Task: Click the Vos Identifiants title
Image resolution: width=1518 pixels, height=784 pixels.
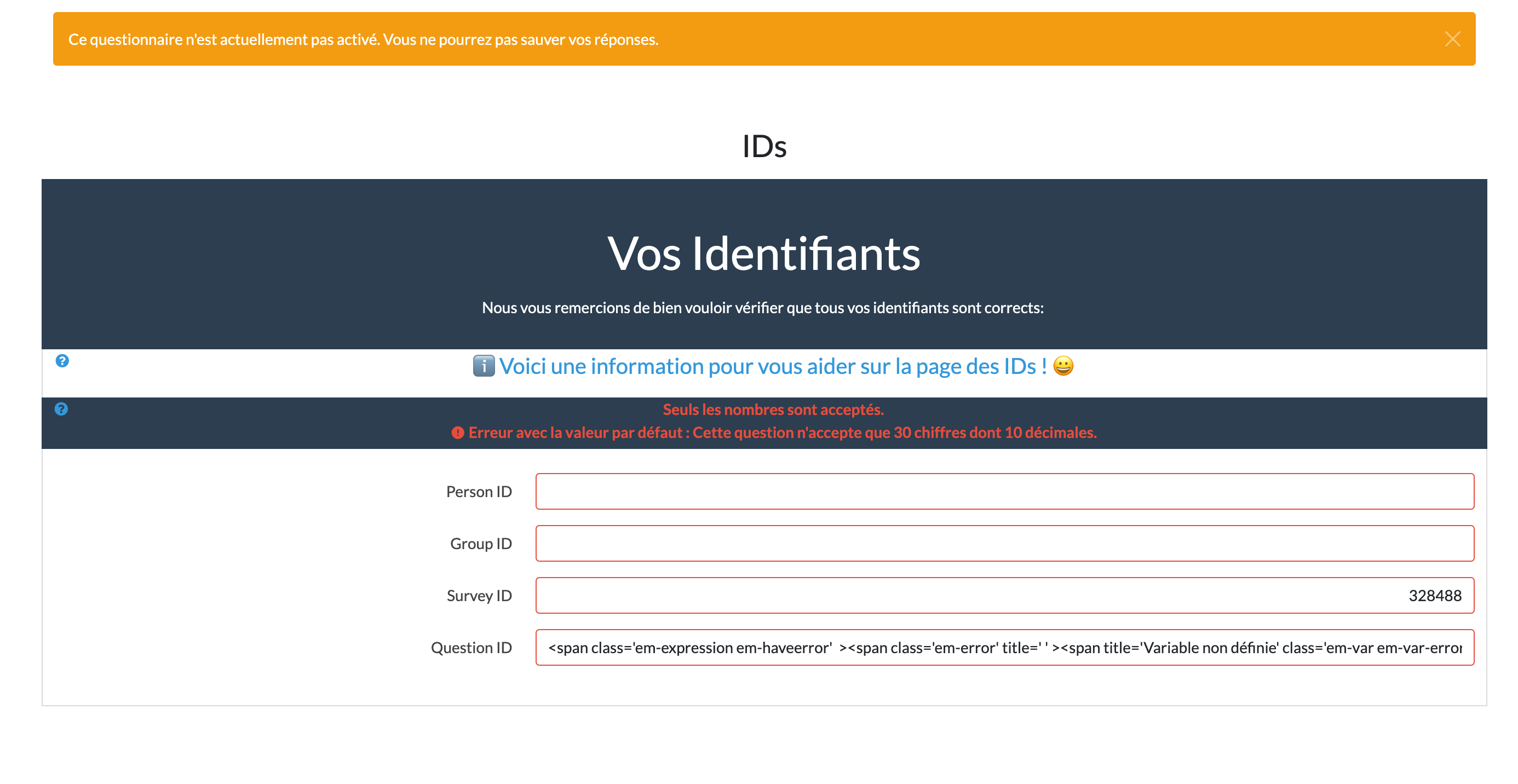Action: pos(764,254)
